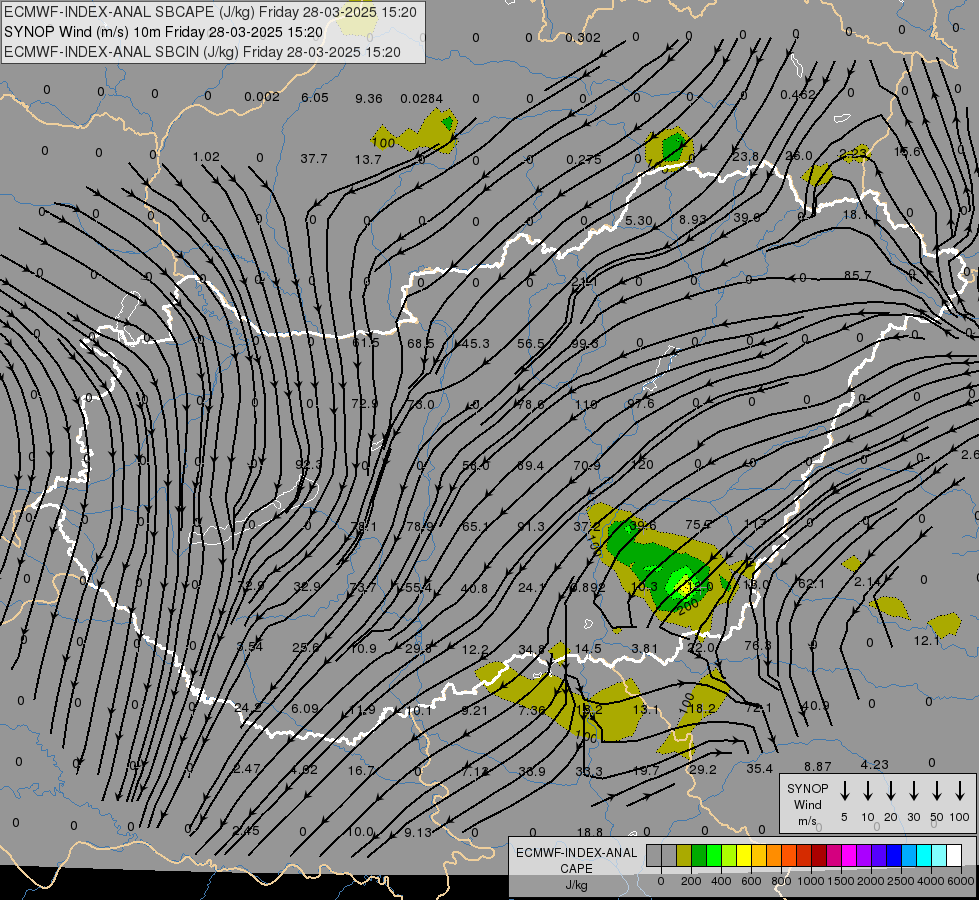Click the SBCIN title line
The image size is (979, 900).
pyautogui.click(x=202, y=52)
